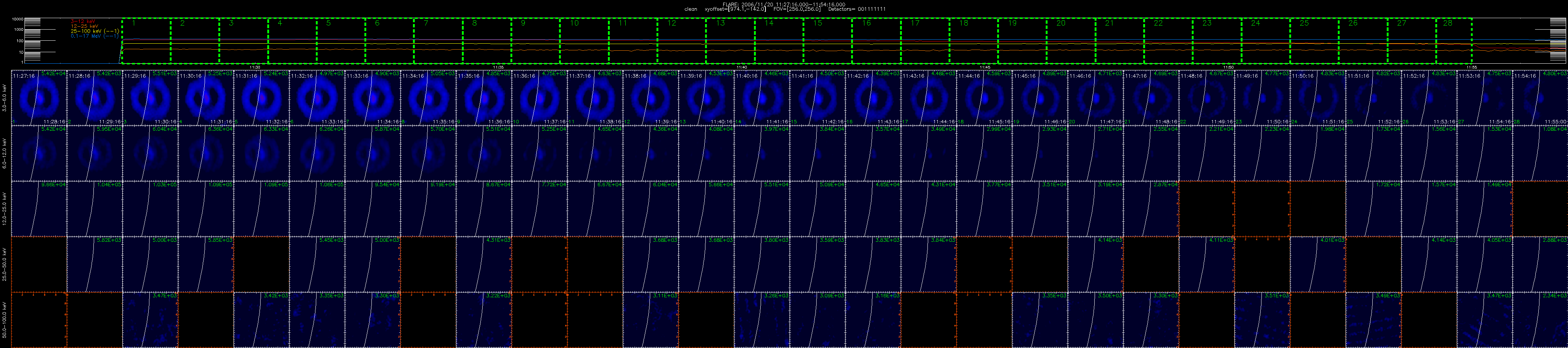
Task: Click the 11:35 tick label on the time axis
Action: tap(498, 67)
